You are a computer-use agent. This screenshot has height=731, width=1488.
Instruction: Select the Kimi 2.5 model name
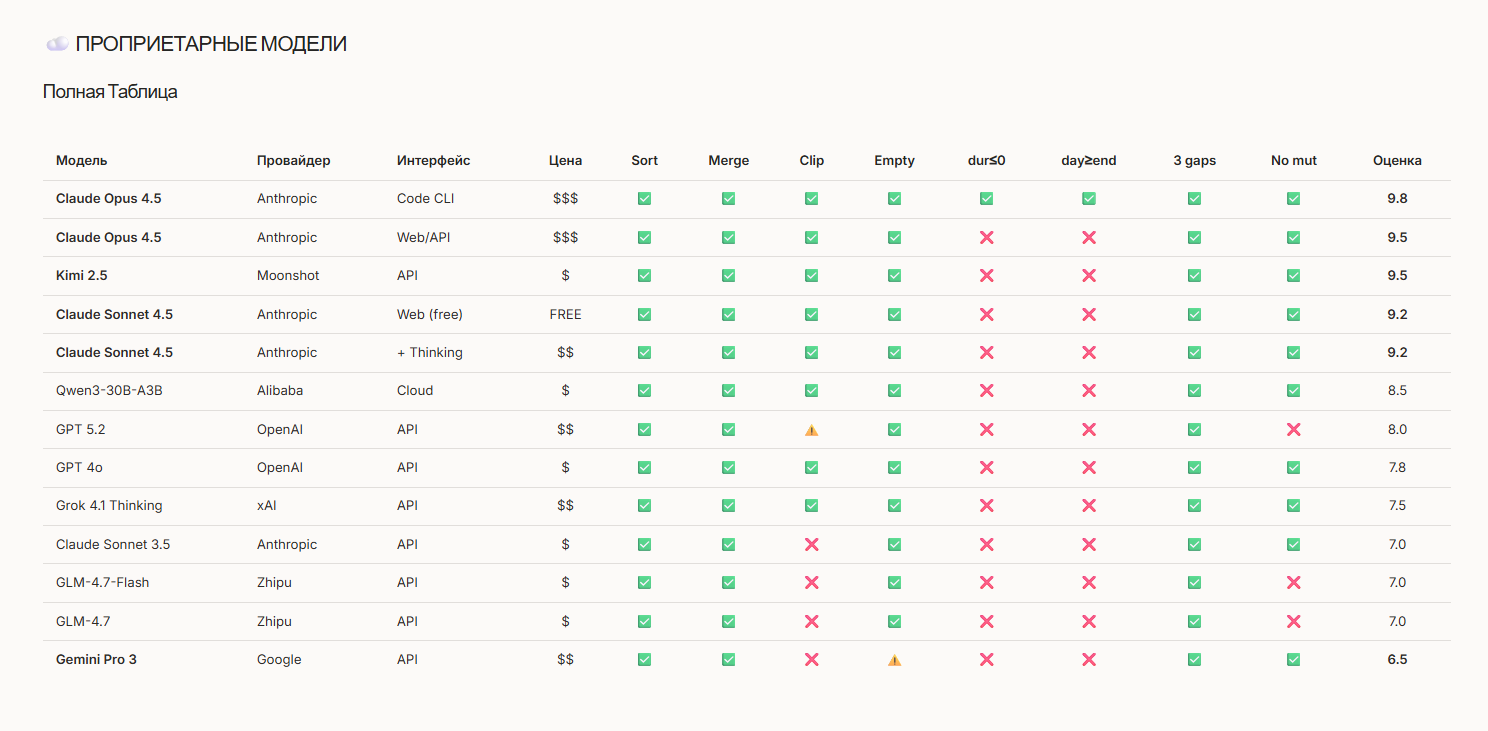[x=81, y=275]
